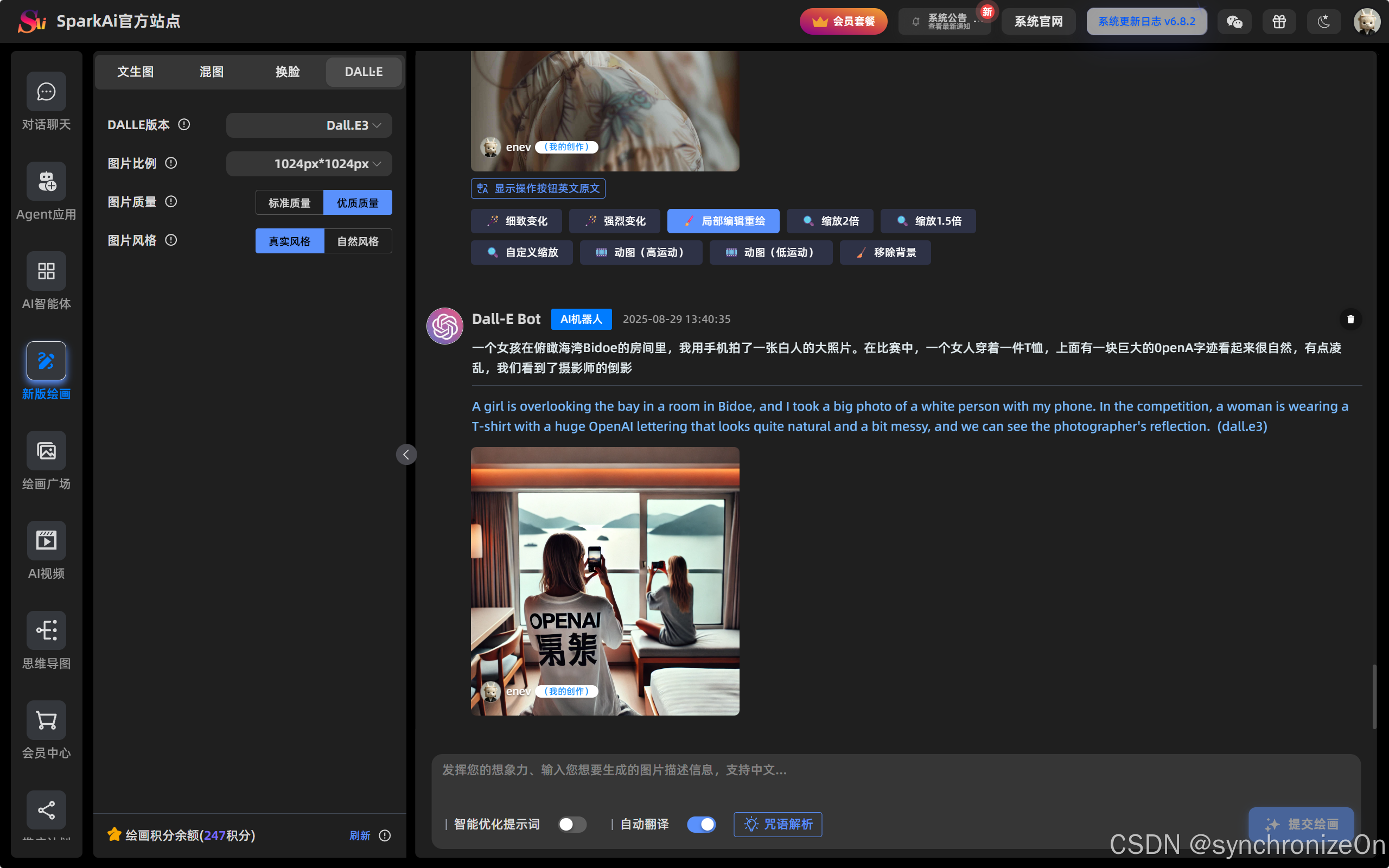Viewport: 1389px width, 868px height.
Task: Toggle dark mode moon icon
Action: click(x=1323, y=22)
